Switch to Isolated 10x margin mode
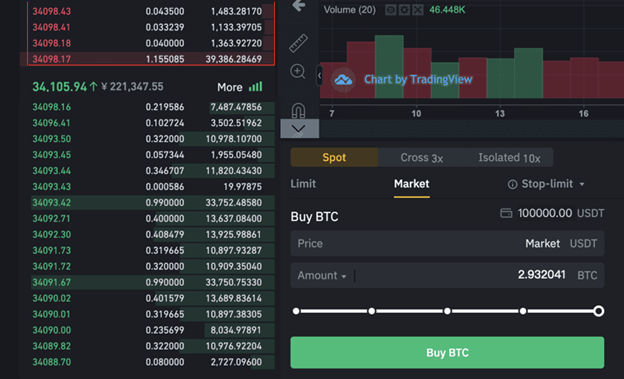The image size is (624, 379). (x=509, y=158)
